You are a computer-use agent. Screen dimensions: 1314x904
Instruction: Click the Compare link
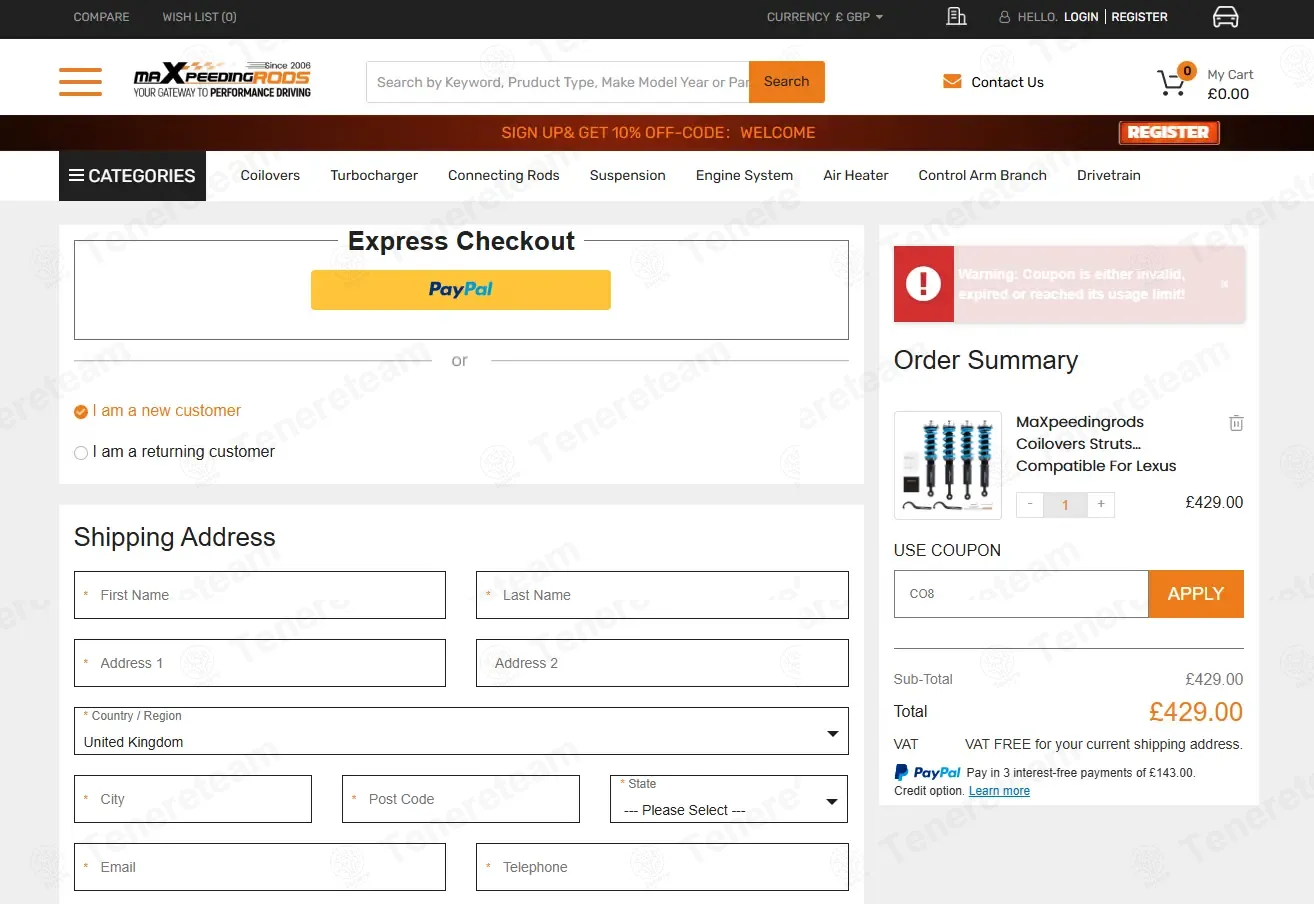click(x=101, y=17)
